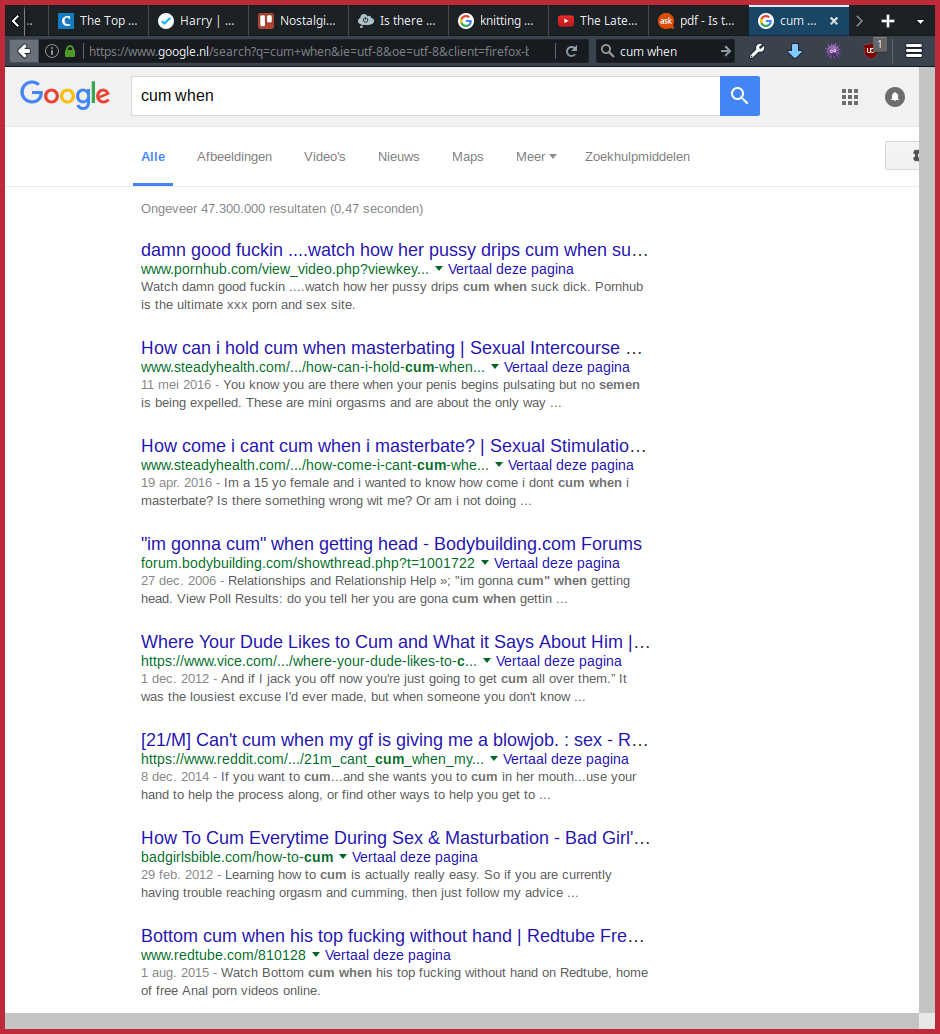
Task: Click the downloads arrow in toolbar
Action: [795, 51]
